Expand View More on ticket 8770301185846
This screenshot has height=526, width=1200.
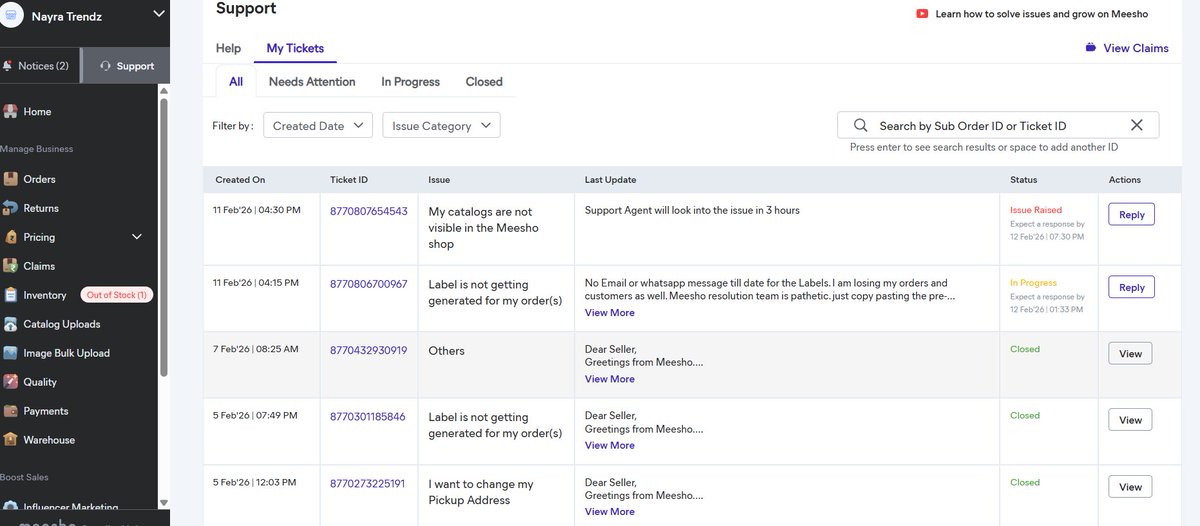point(609,445)
